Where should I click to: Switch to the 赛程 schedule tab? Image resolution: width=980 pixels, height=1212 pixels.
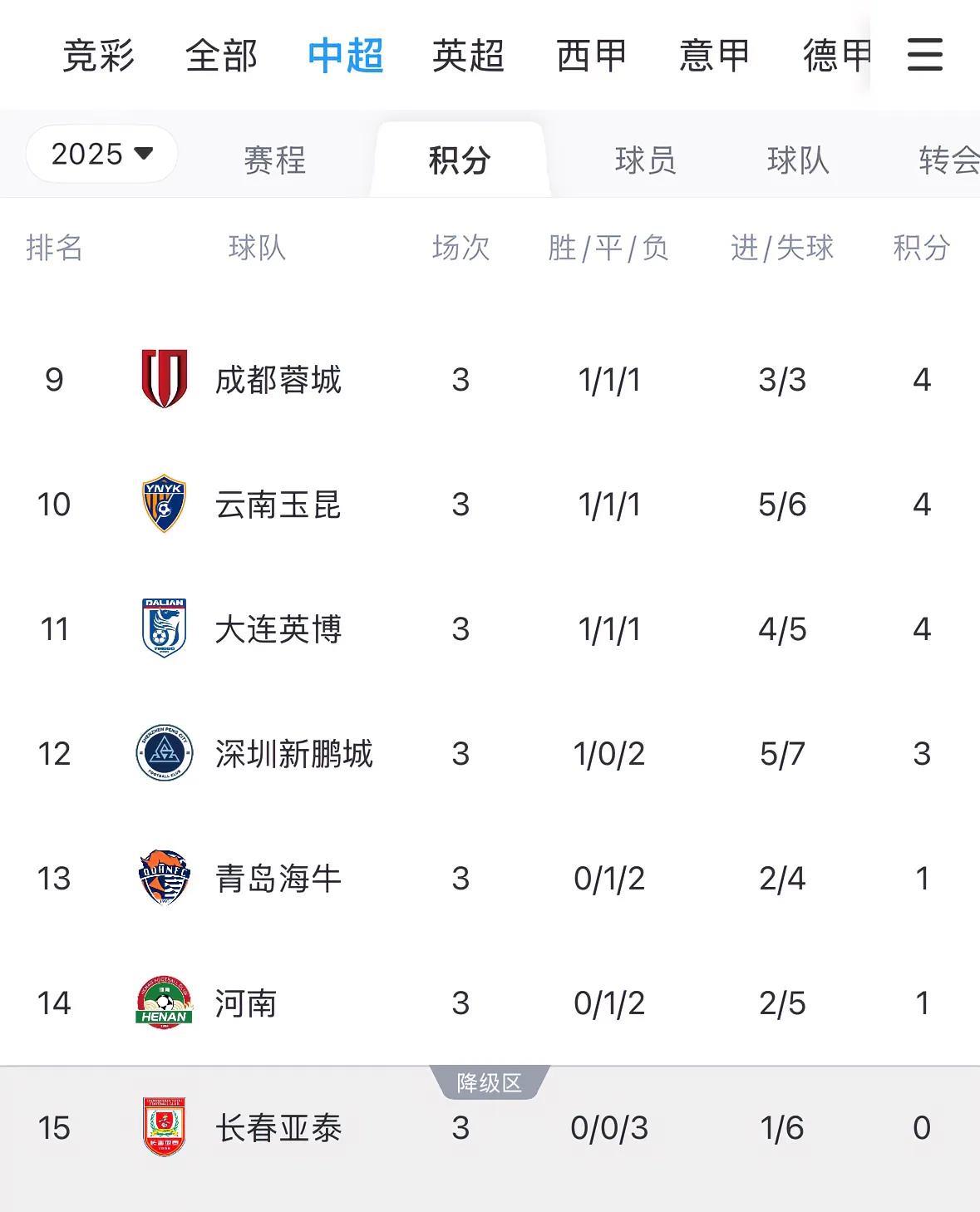coord(274,160)
